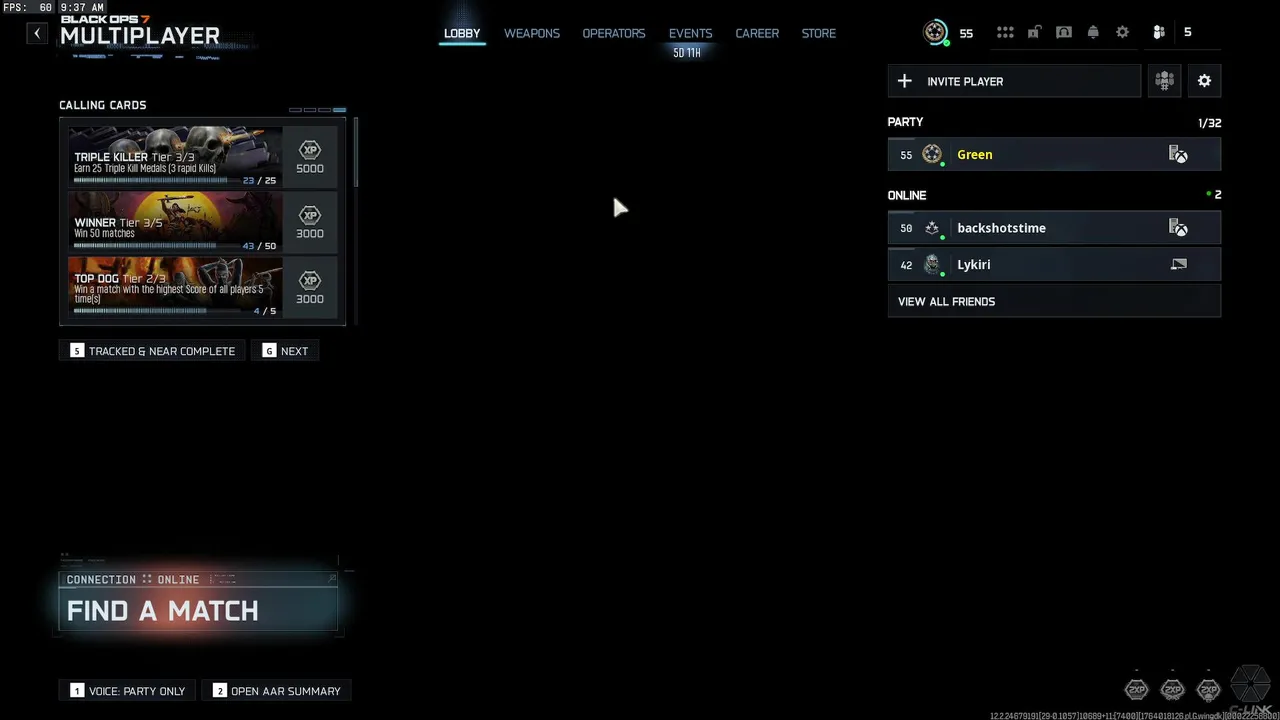Click the '23 / 25' Triple Killer counter
Screen dimensions: 1280x720
point(259,181)
